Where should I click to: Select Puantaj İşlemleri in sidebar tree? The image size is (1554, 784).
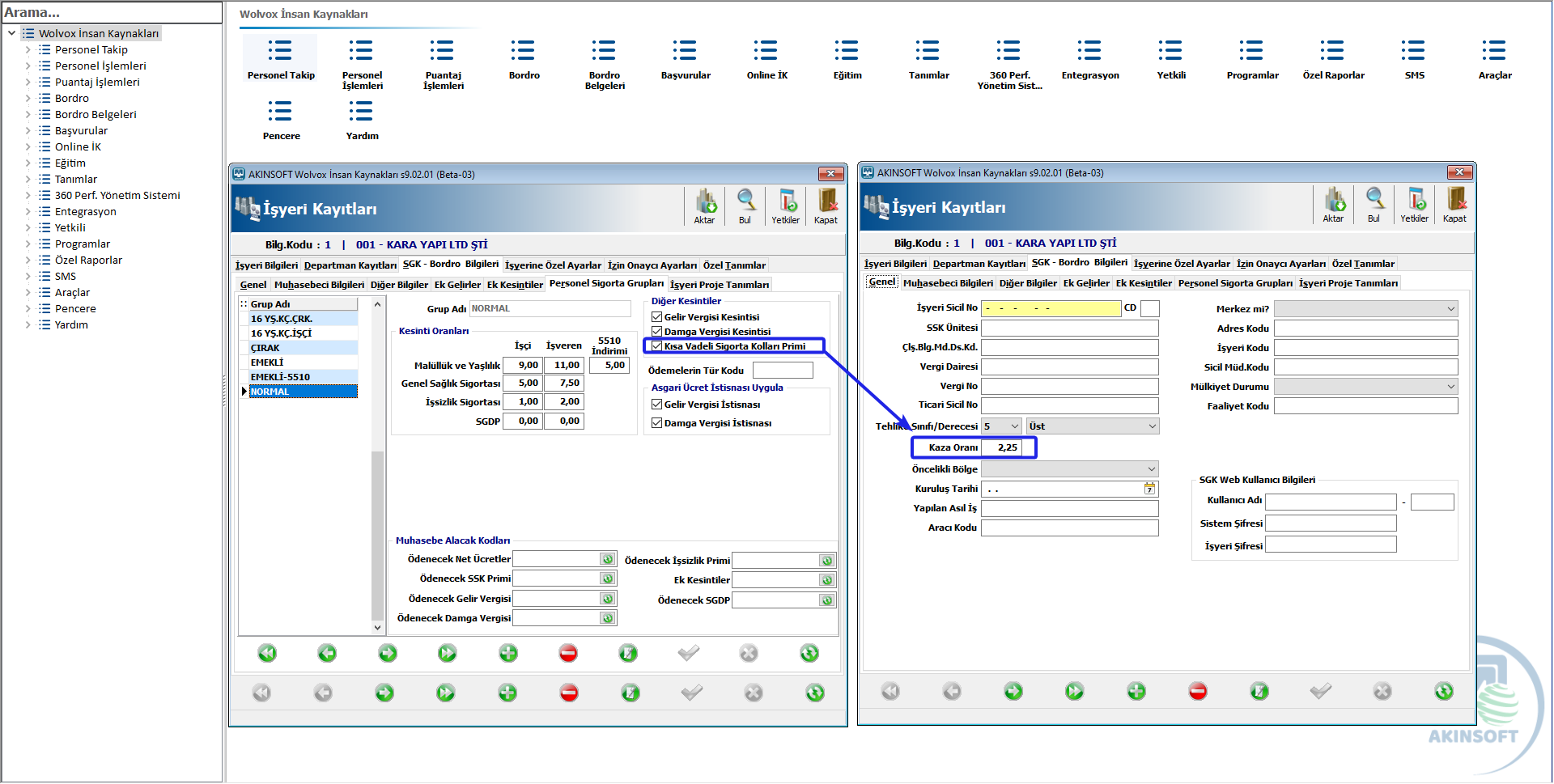point(97,82)
